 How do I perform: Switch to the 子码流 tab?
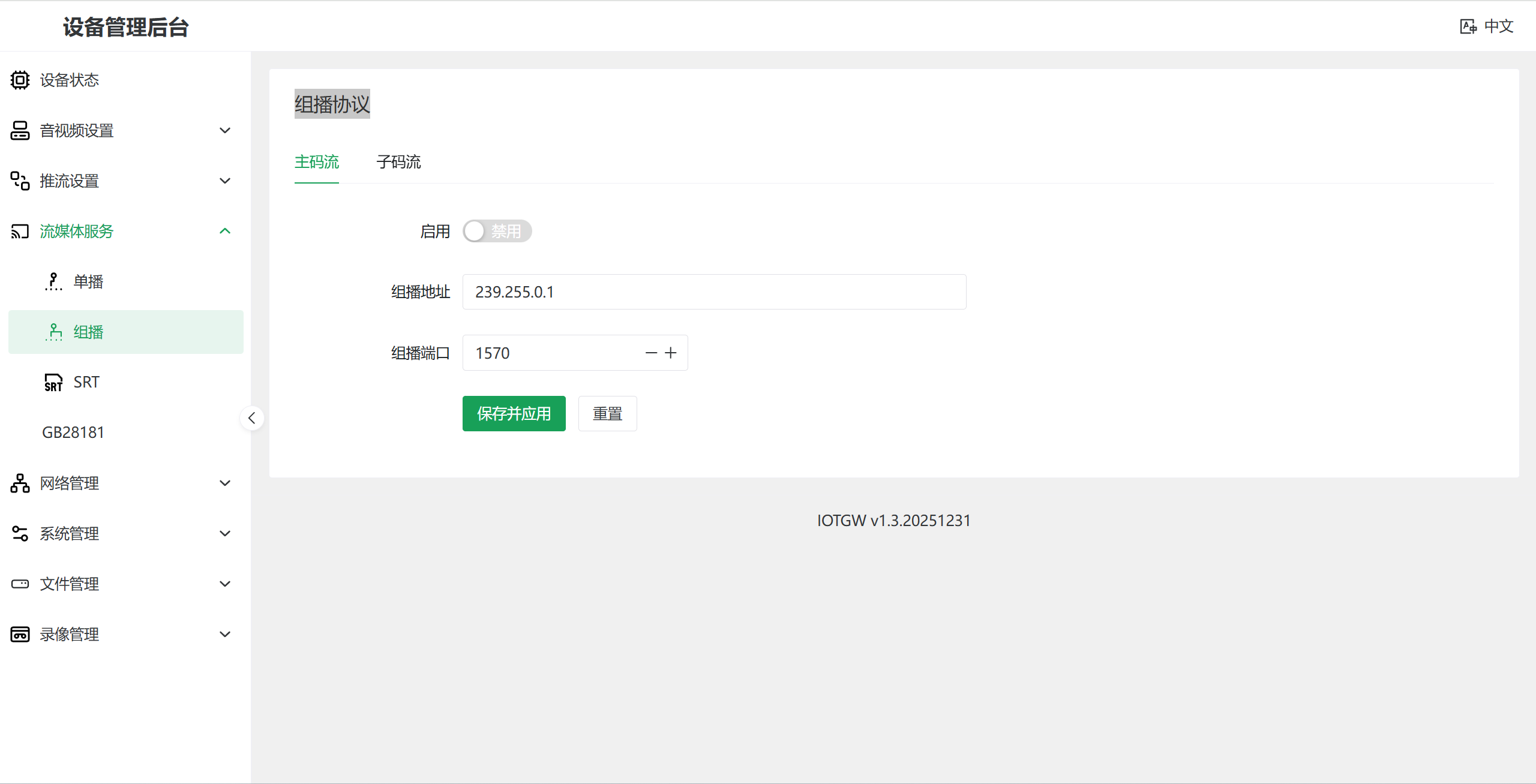click(x=398, y=162)
